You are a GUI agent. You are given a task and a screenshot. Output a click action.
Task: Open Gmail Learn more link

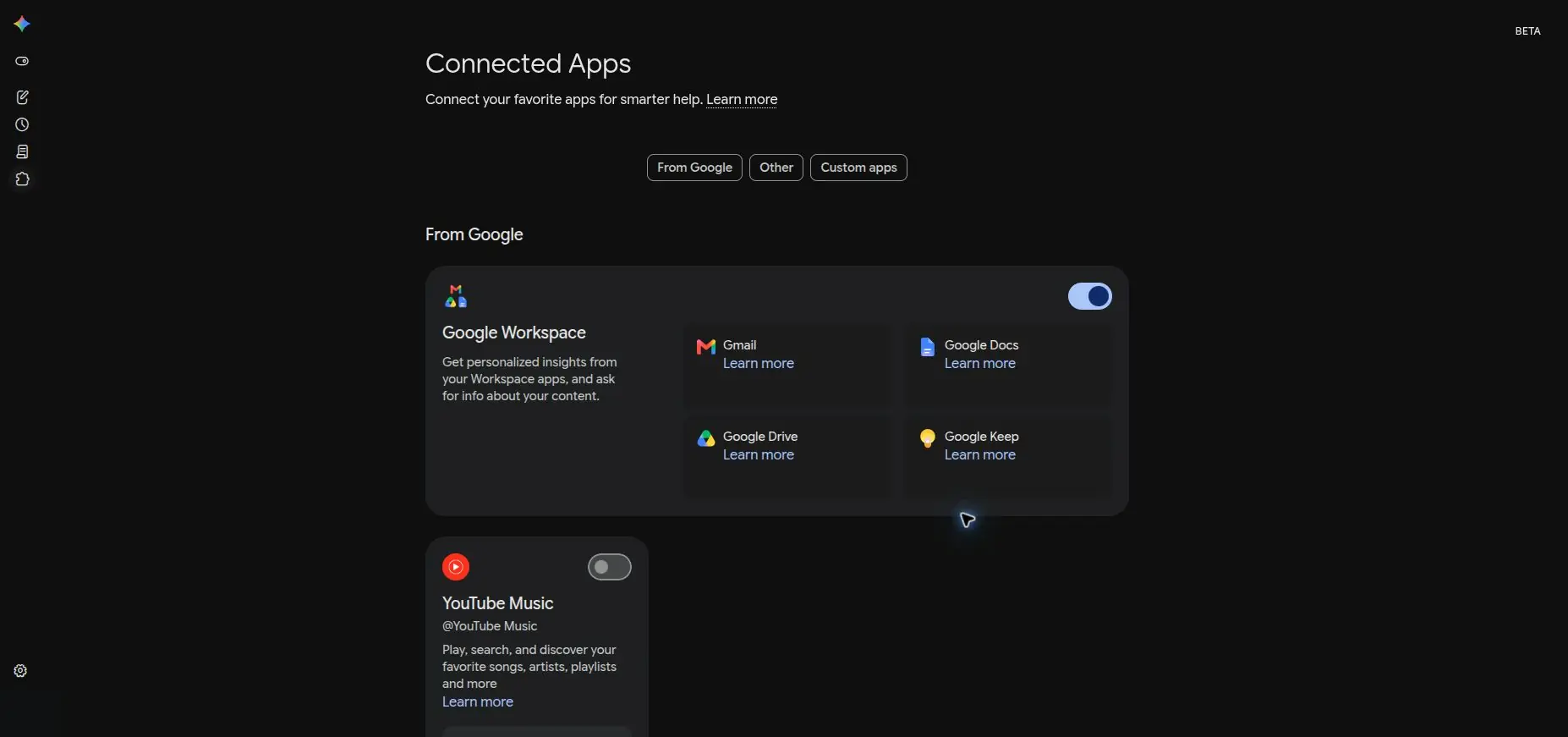click(x=759, y=363)
